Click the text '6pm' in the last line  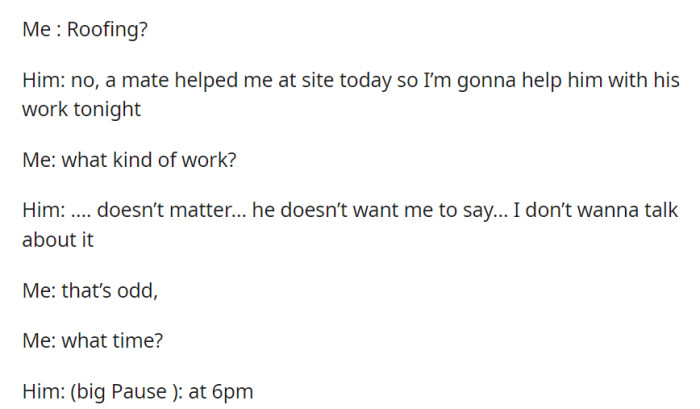231,390
